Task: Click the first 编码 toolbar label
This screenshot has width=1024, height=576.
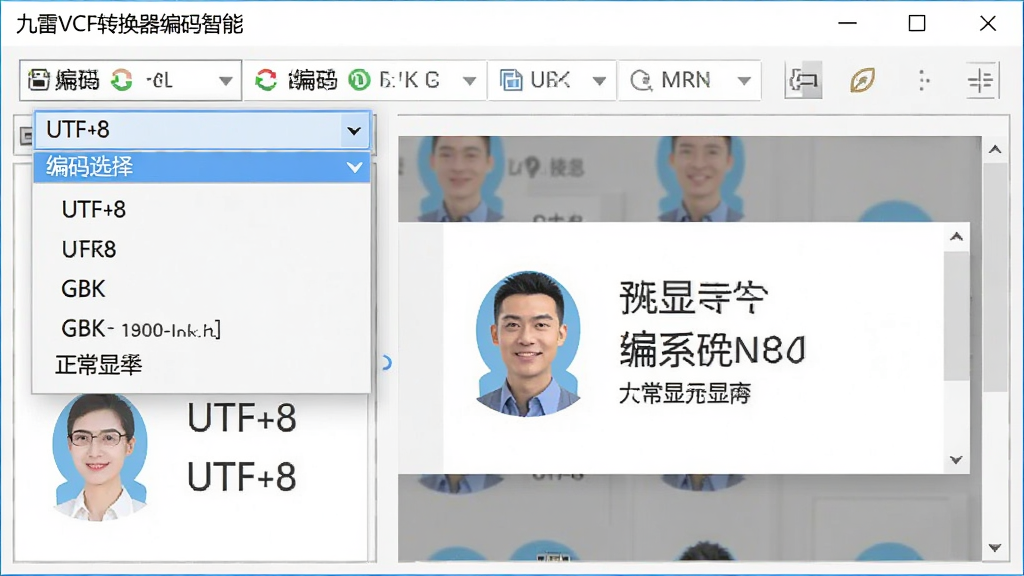Action: 77,80
